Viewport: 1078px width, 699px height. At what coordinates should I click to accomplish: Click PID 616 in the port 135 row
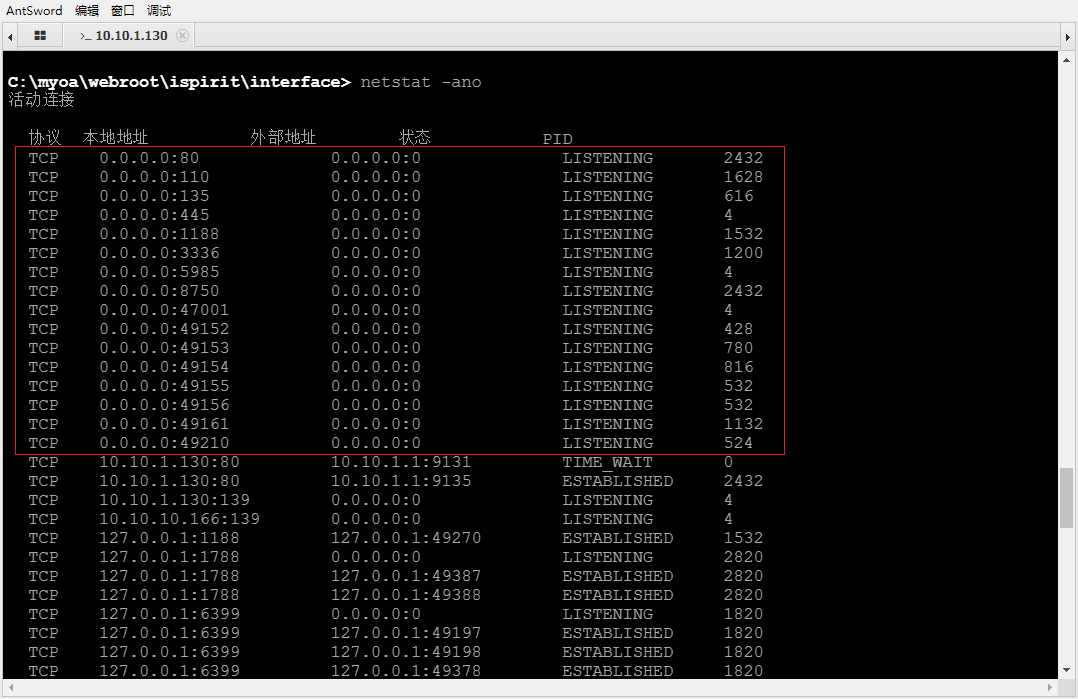click(x=738, y=196)
